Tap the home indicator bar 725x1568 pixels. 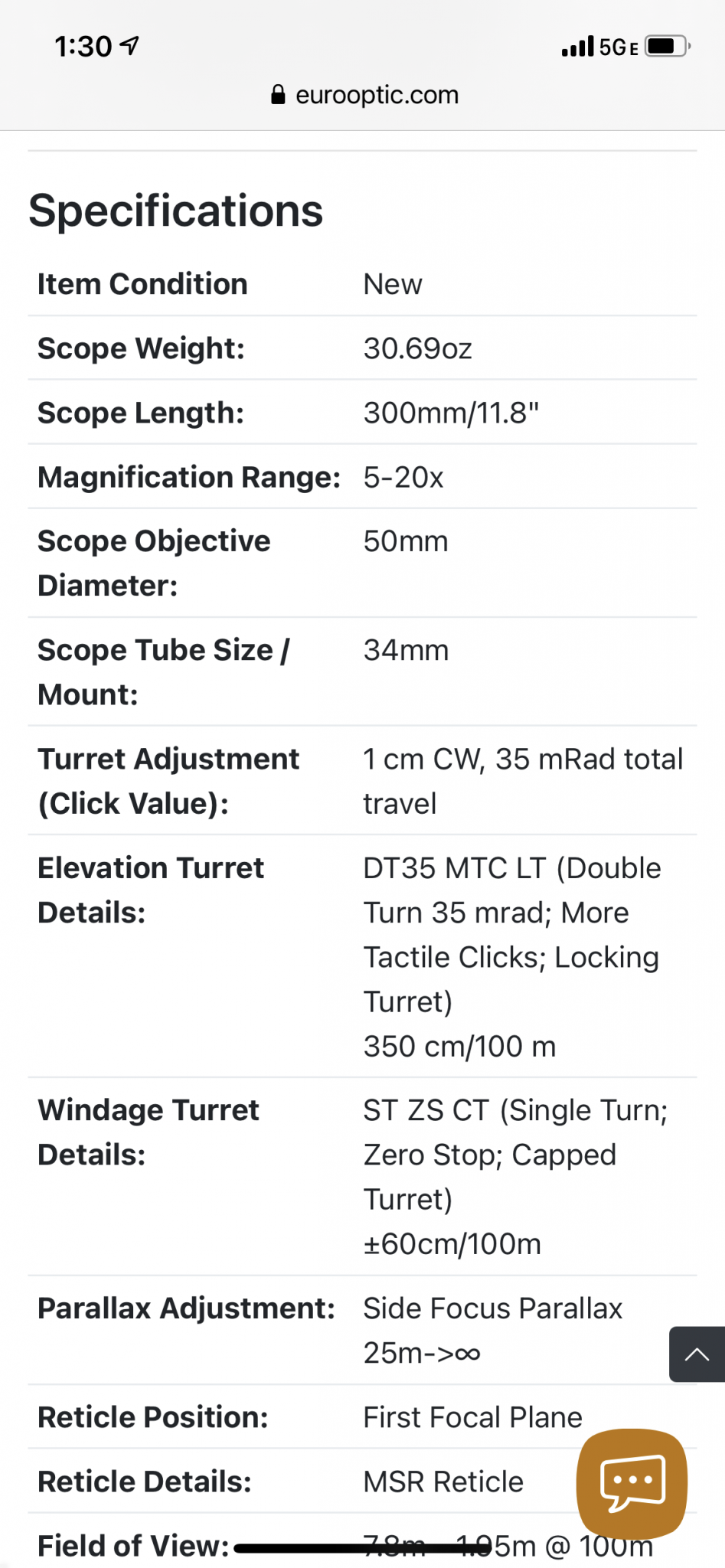pos(362,1548)
